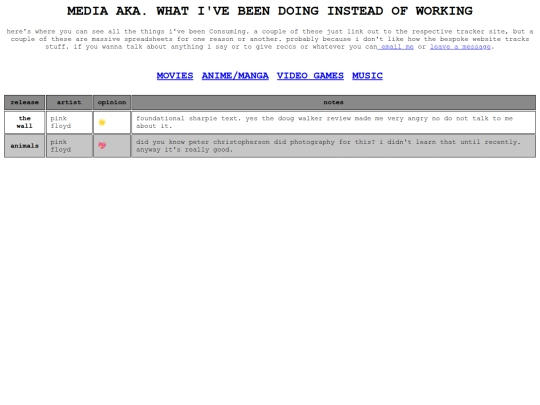The height and width of the screenshot is (405, 540).
Task: Click the "foundational sharpie text" note
Action: 334,122
